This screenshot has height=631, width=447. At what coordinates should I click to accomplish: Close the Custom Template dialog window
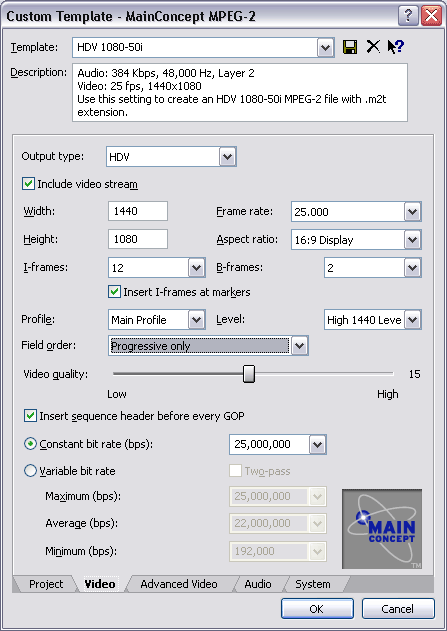click(x=431, y=16)
